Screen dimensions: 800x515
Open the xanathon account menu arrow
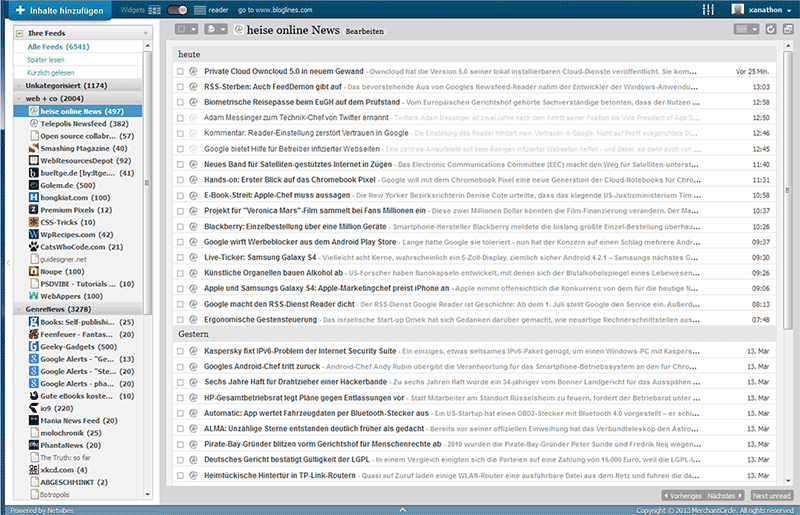pyautogui.click(x=789, y=10)
